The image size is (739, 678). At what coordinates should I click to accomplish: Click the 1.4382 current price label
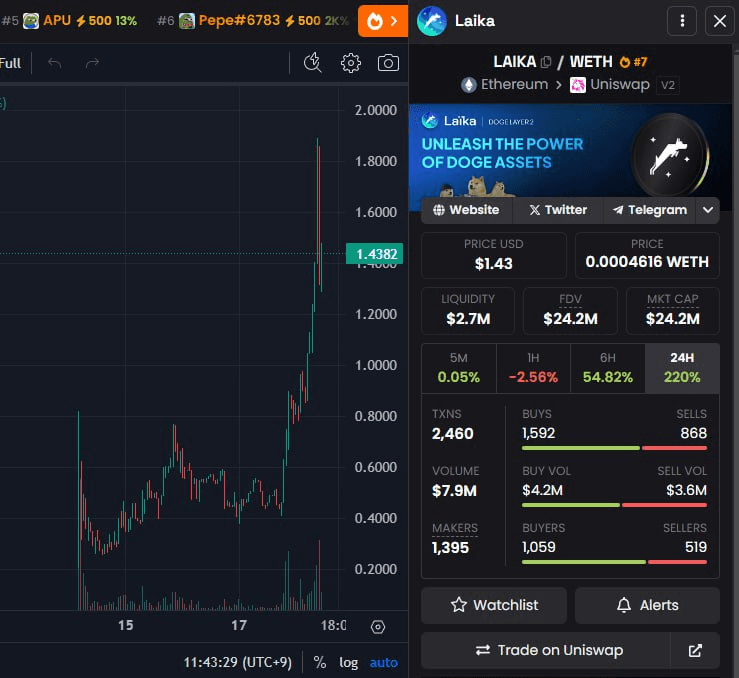(375, 254)
